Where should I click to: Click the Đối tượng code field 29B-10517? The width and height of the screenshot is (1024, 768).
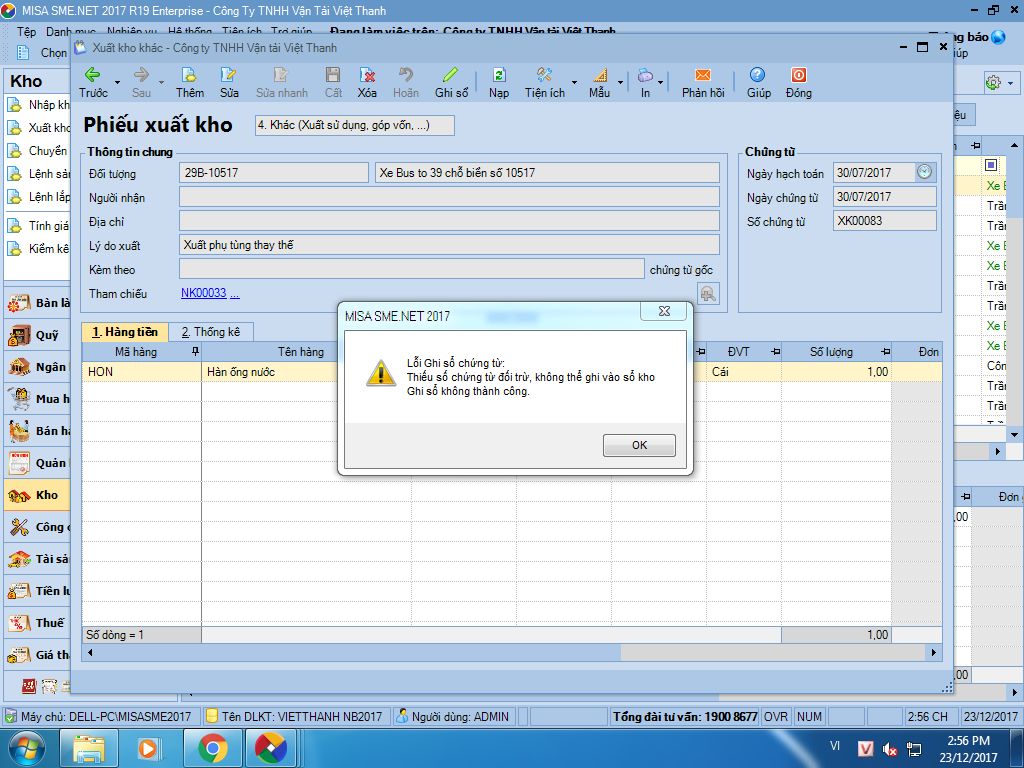point(274,172)
